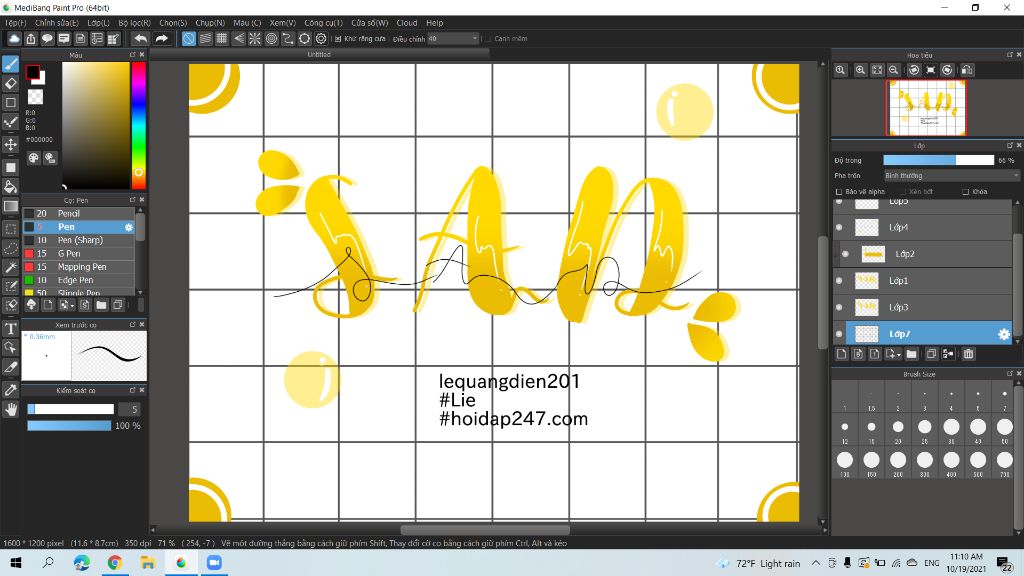1024x576 pixels.
Task: Click the Độ trong opacity slider
Action: tap(938, 160)
